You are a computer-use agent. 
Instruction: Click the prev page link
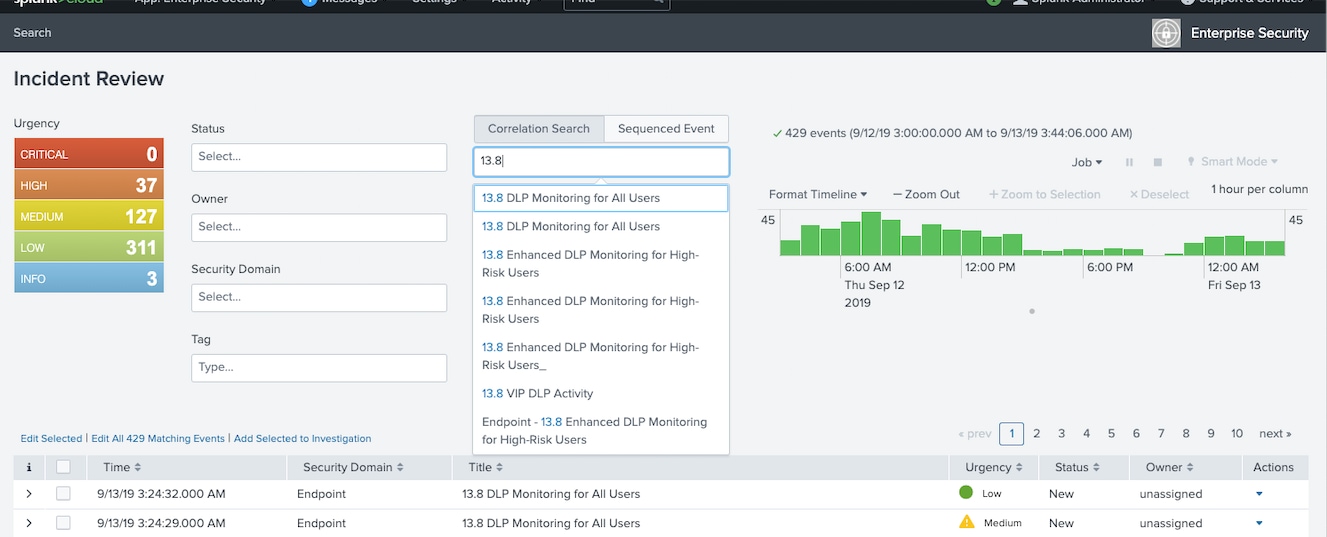(974, 433)
